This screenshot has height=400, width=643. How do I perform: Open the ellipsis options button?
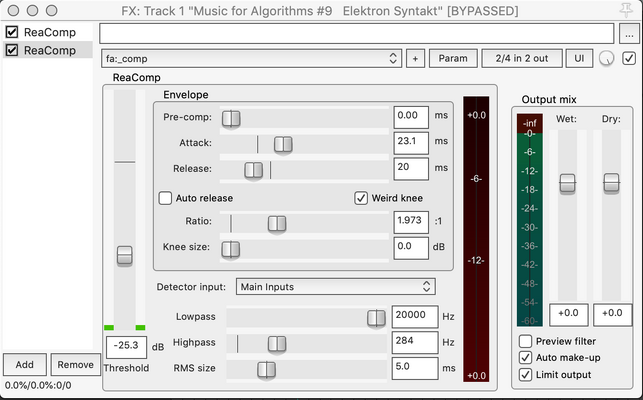(x=629, y=34)
